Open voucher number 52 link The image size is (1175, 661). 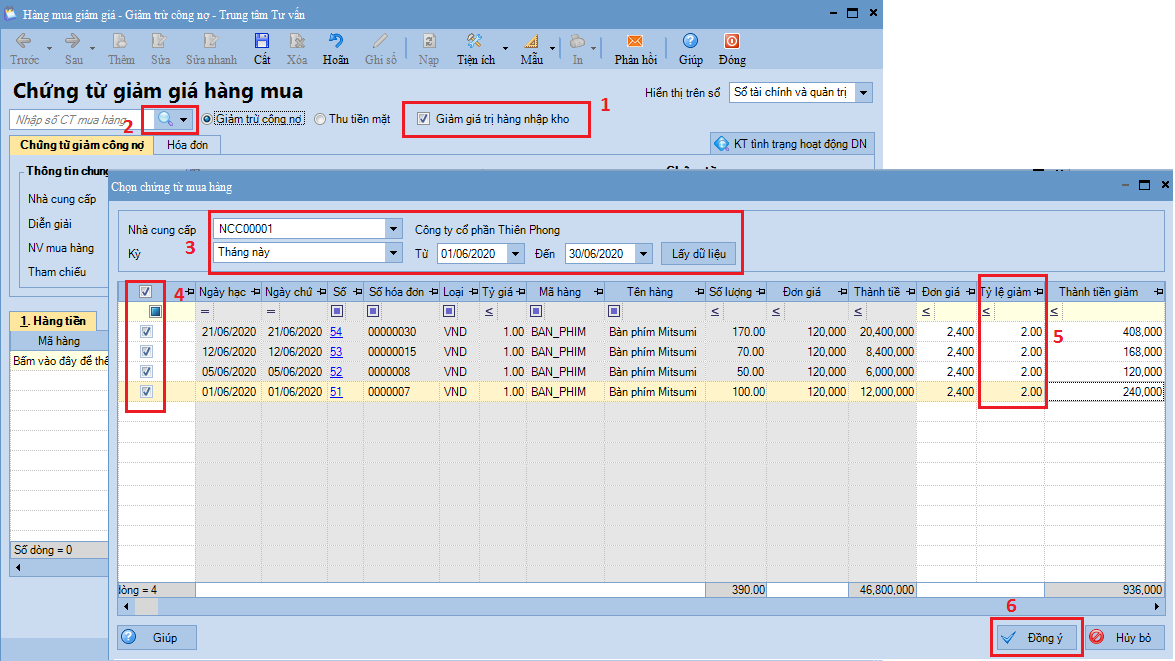pyautogui.click(x=336, y=372)
